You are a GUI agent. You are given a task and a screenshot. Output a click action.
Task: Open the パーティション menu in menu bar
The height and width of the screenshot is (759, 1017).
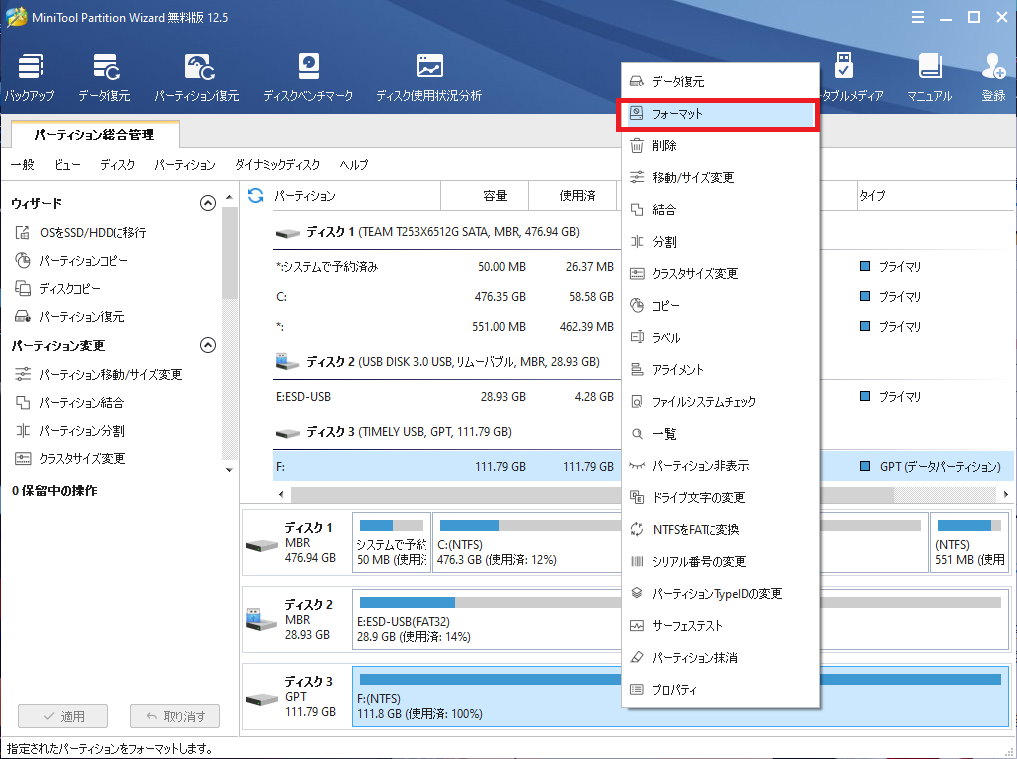tap(185, 165)
